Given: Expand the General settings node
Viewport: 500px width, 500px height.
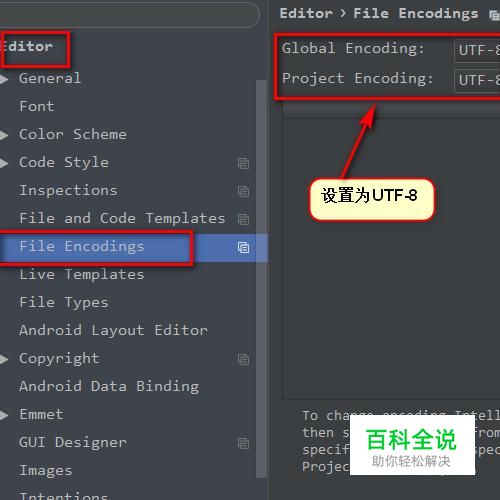Looking at the screenshot, I should (4, 79).
